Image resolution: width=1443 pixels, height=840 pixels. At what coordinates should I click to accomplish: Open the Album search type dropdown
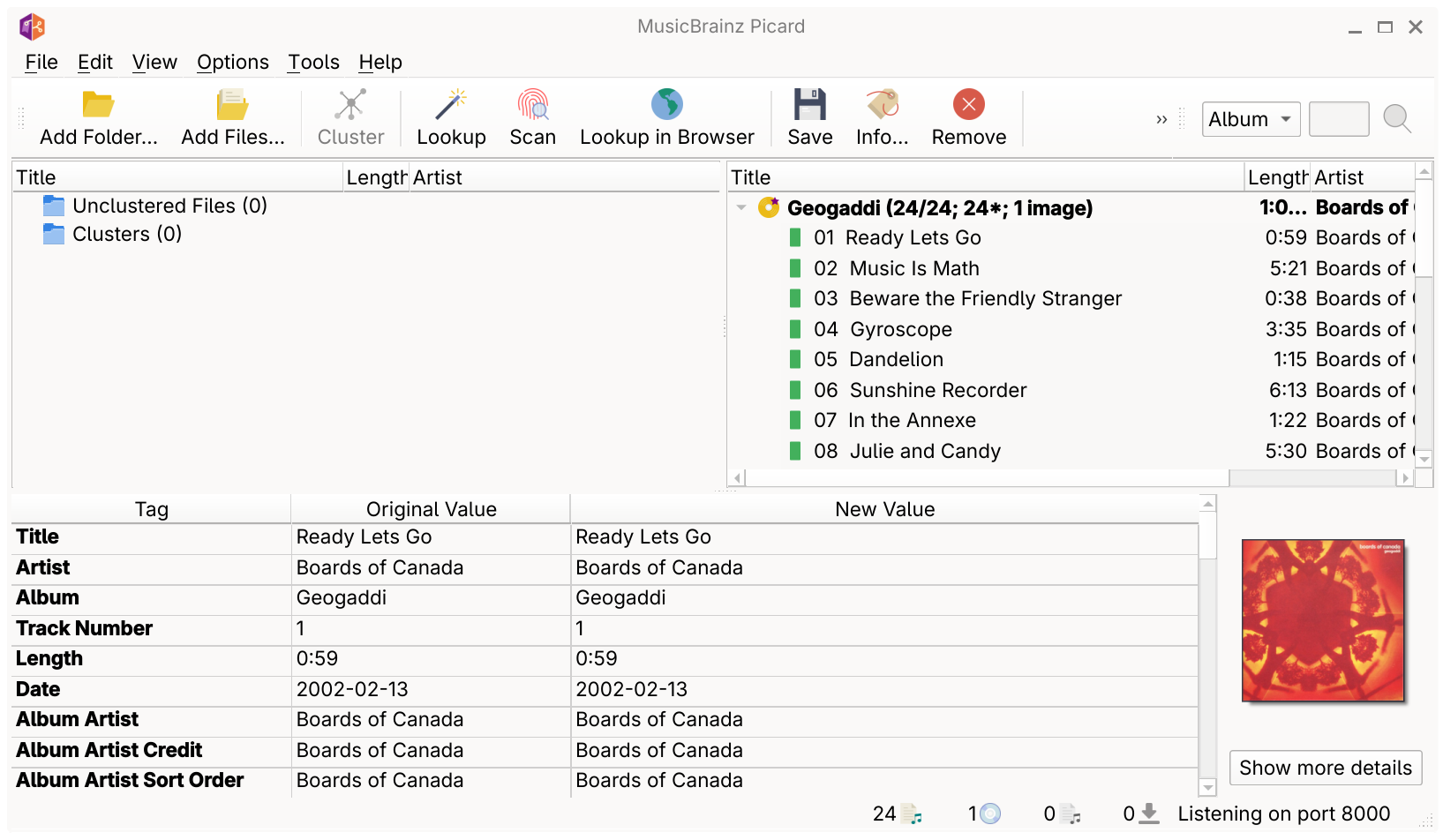click(1251, 119)
